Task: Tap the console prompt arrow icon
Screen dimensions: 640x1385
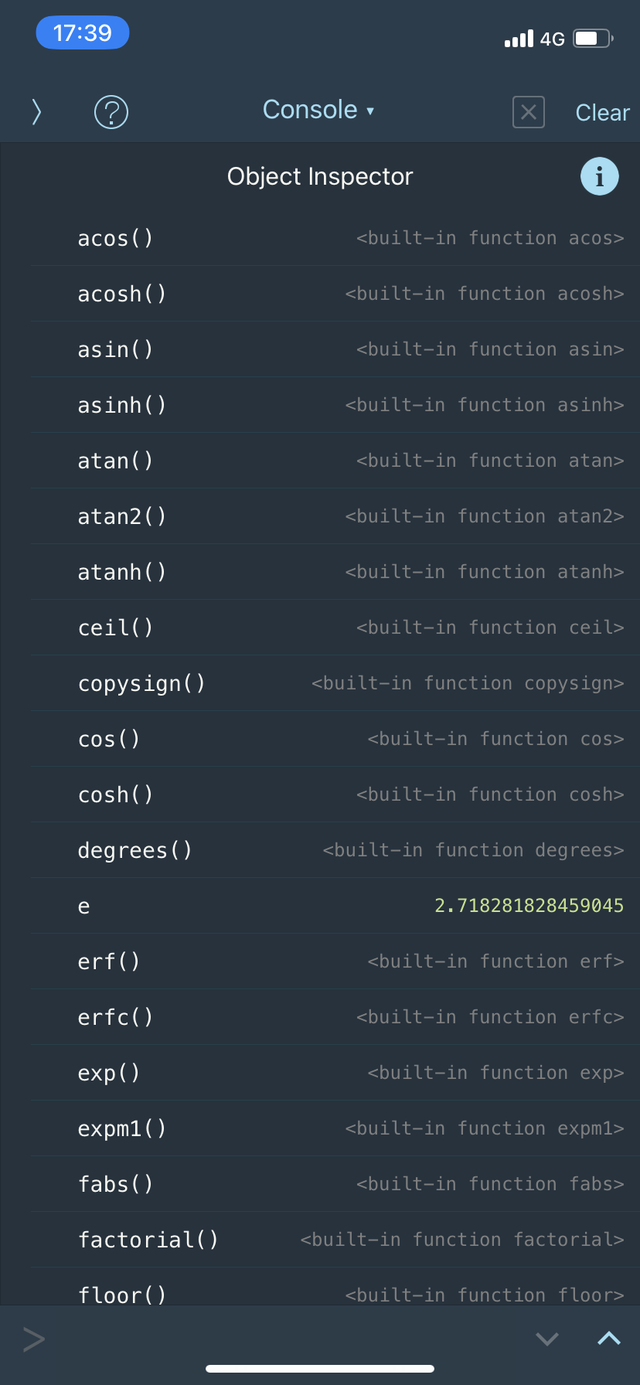Action: tap(34, 1338)
